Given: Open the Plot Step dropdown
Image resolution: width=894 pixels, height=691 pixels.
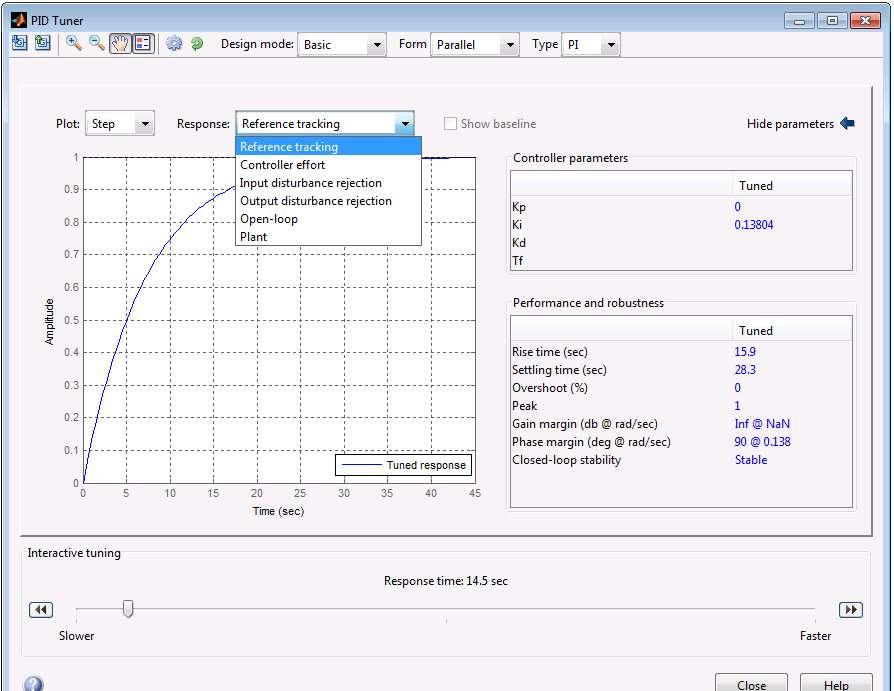Looking at the screenshot, I should [x=120, y=124].
